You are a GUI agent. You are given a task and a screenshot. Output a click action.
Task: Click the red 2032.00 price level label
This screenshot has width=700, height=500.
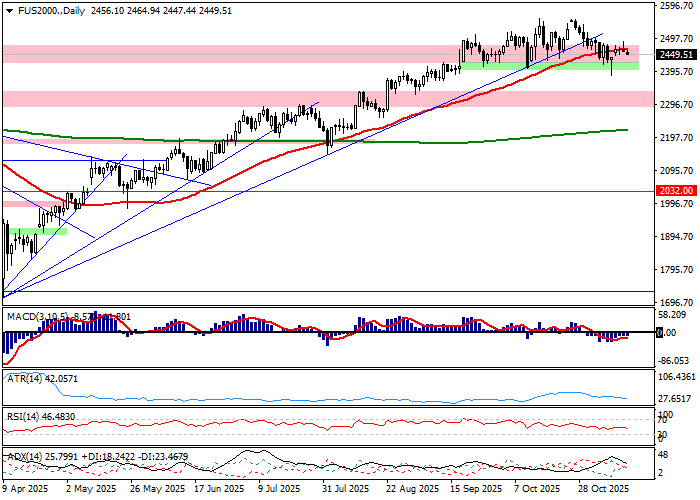[676, 190]
